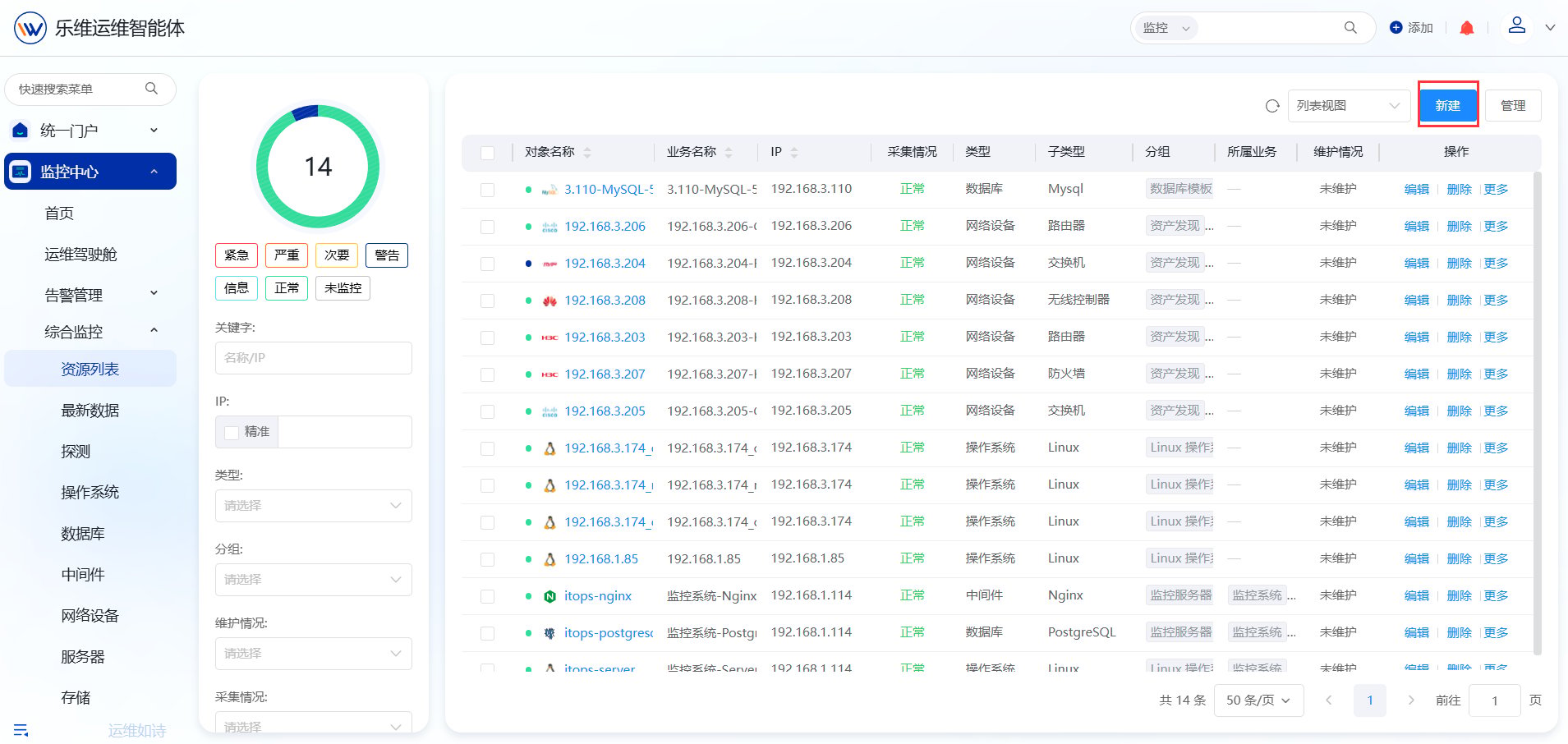
Task: Open the user profile icon
Action: pos(1517,25)
